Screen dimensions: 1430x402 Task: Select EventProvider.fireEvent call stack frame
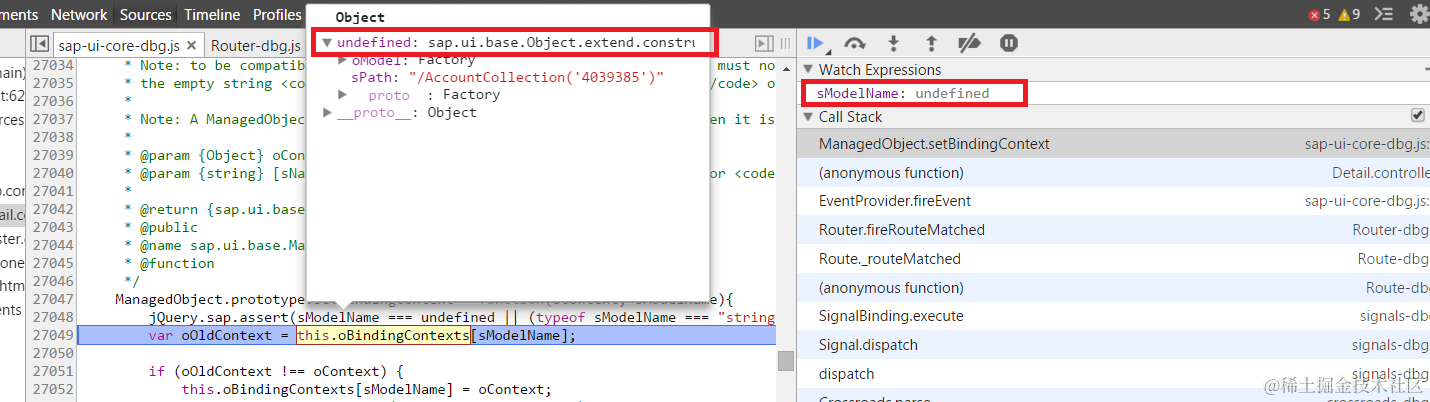pyautogui.click(x=1113, y=201)
